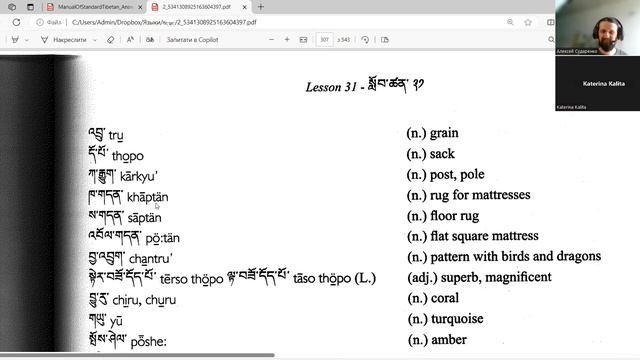
Task: Click the word 'kārkyu''
Action: (x=139, y=177)
